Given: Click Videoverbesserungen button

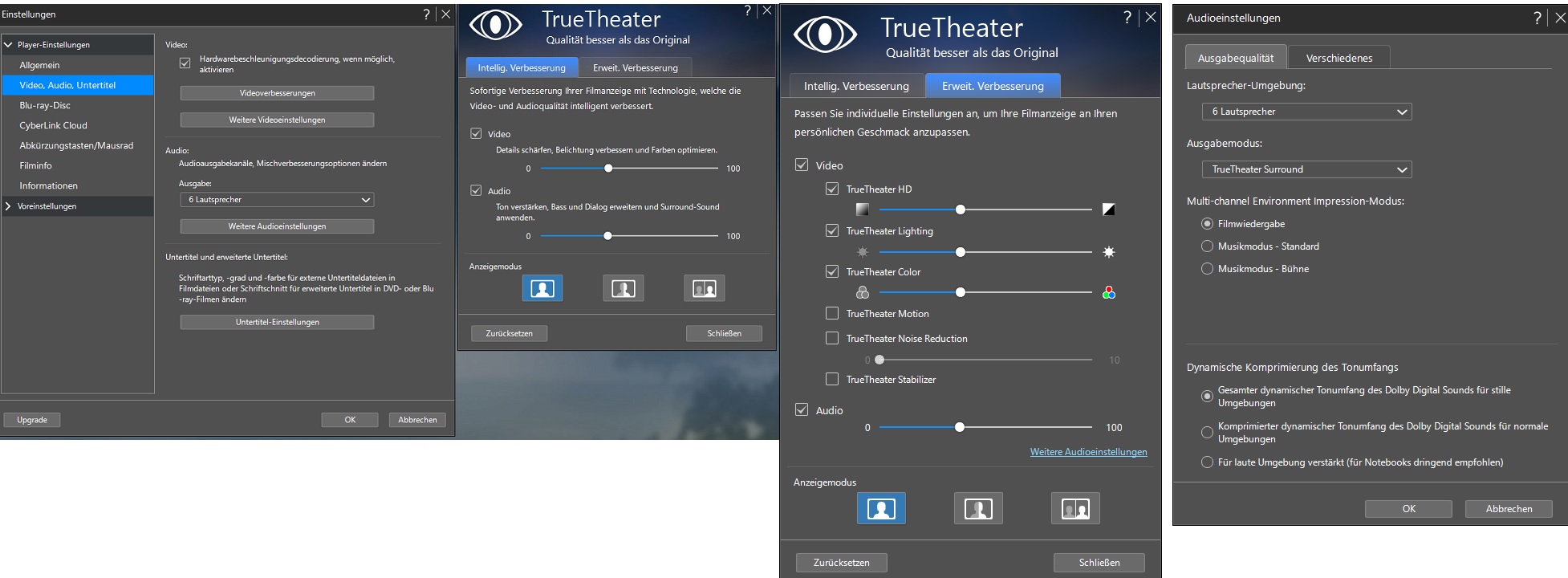Looking at the screenshot, I should click(277, 93).
